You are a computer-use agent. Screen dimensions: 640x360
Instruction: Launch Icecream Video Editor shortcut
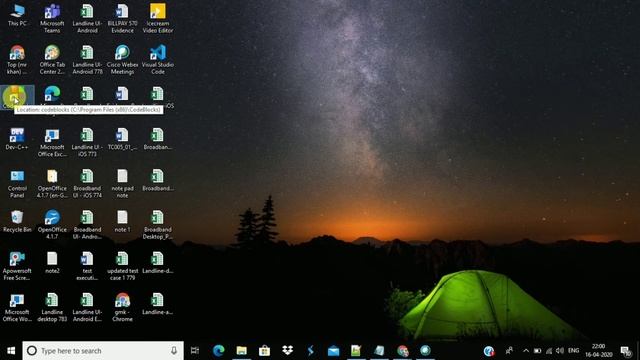[158, 18]
